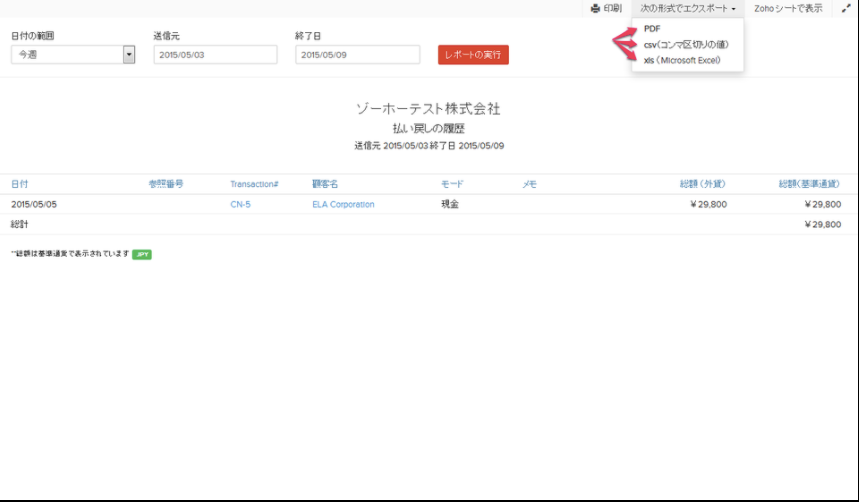Sort by the 顧客名 column header
The image size is (859, 502).
click(x=325, y=184)
